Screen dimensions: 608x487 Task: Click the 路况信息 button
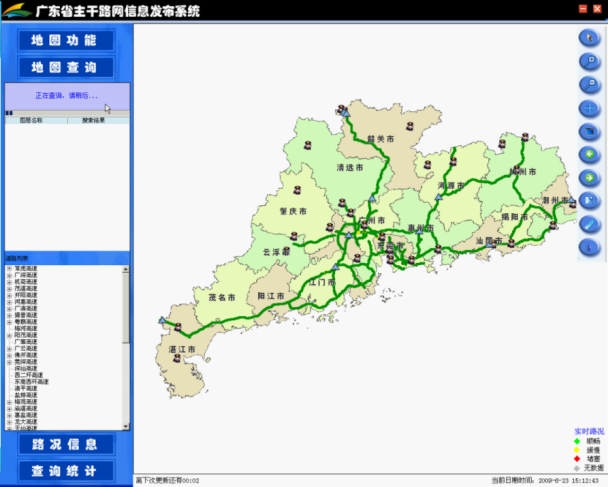(x=64, y=444)
